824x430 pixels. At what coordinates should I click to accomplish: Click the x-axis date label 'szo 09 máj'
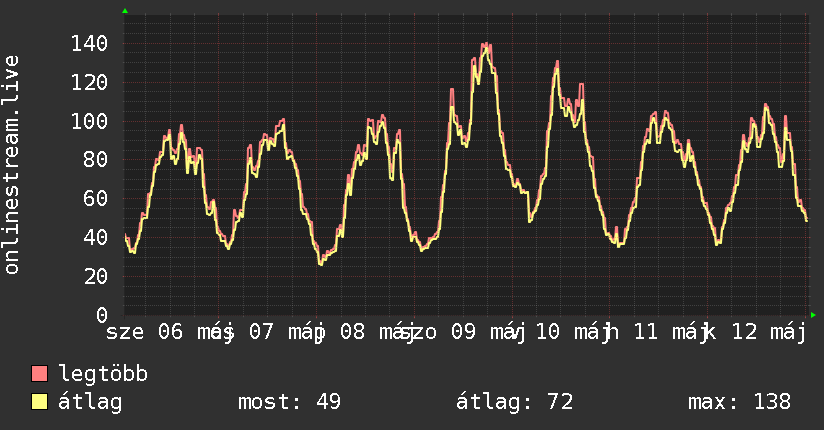(x=463, y=333)
